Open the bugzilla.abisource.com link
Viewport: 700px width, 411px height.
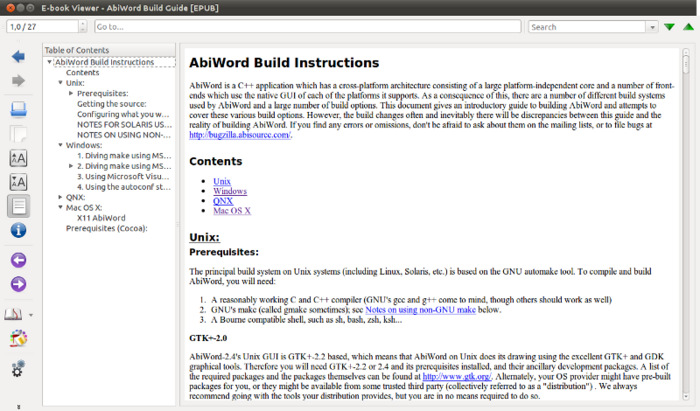pos(239,135)
